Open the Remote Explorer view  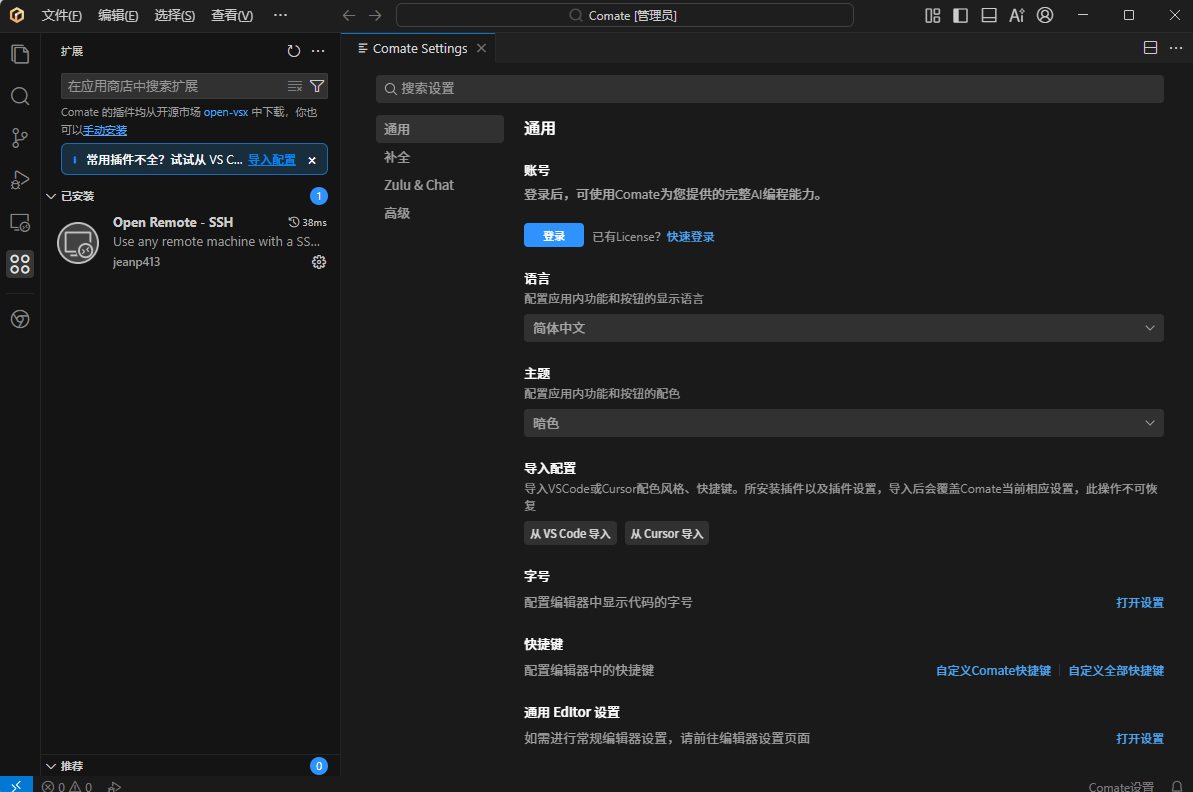click(x=20, y=222)
